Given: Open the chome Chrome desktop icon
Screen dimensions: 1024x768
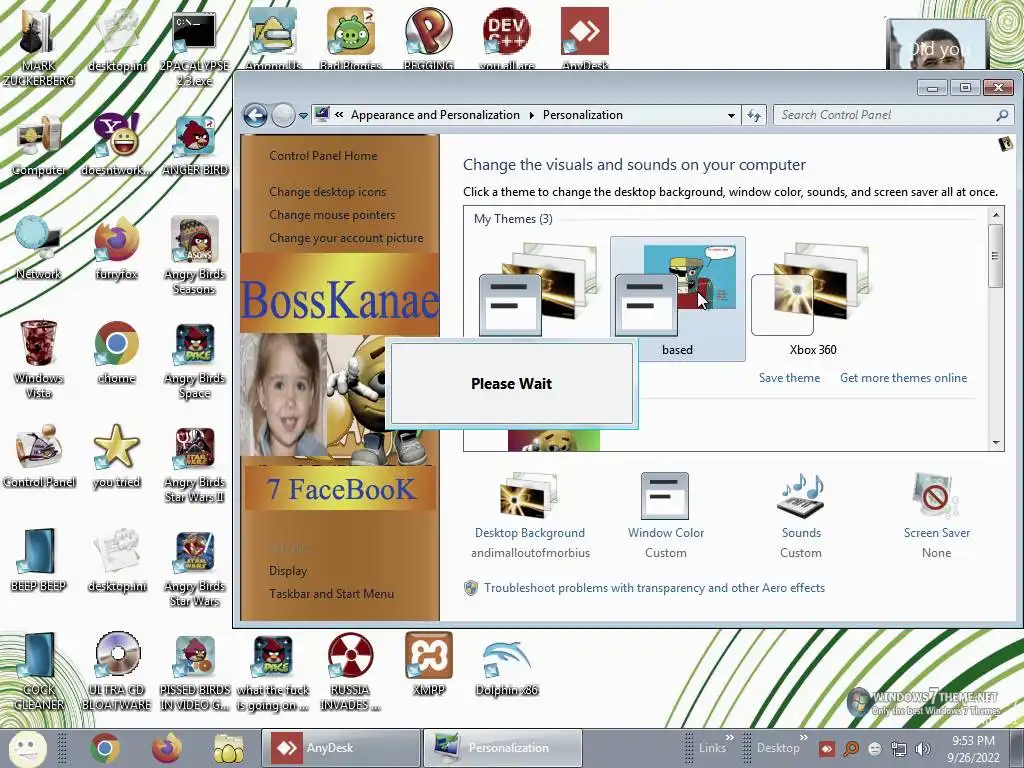Looking at the screenshot, I should [x=116, y=353].
